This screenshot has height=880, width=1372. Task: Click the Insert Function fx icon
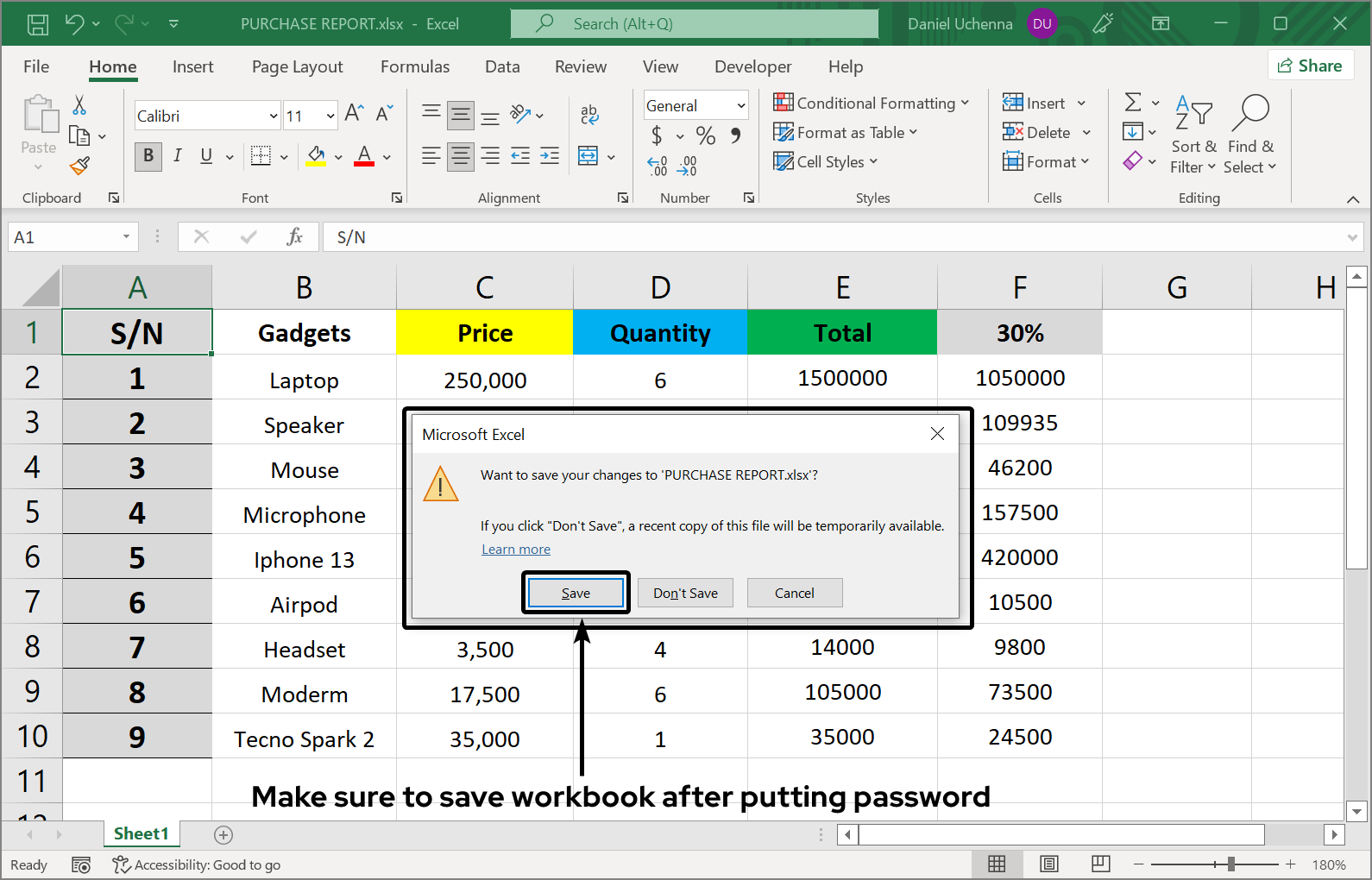point(294,237)
